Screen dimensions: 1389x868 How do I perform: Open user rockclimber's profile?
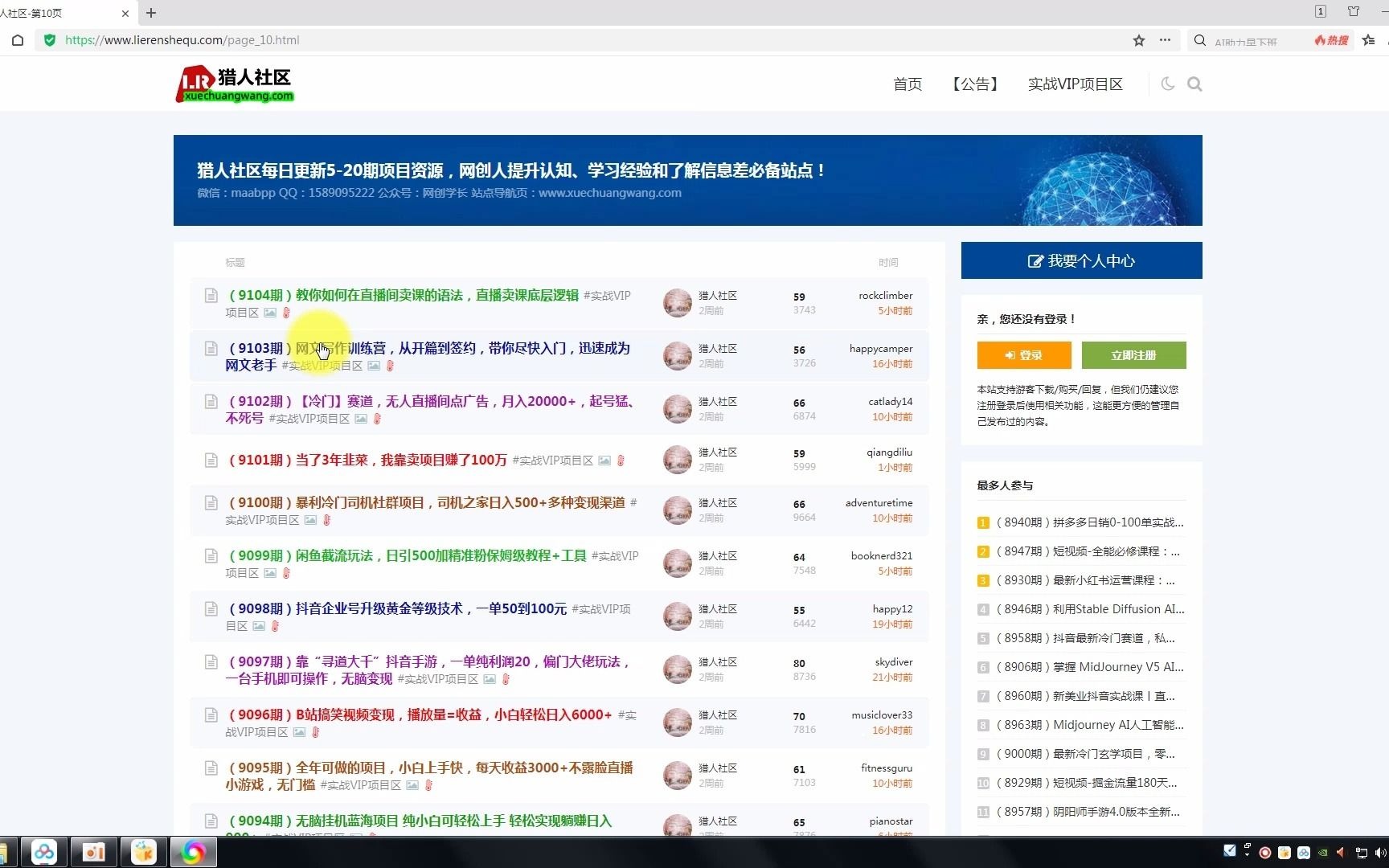click(x=885, y=295)
